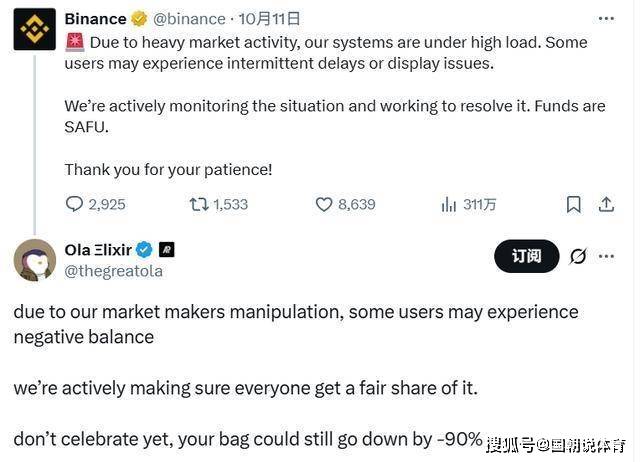Bookmark the Binance tweet
The height and width of the screenshot is (462, 640).
[x=574, y=204]
